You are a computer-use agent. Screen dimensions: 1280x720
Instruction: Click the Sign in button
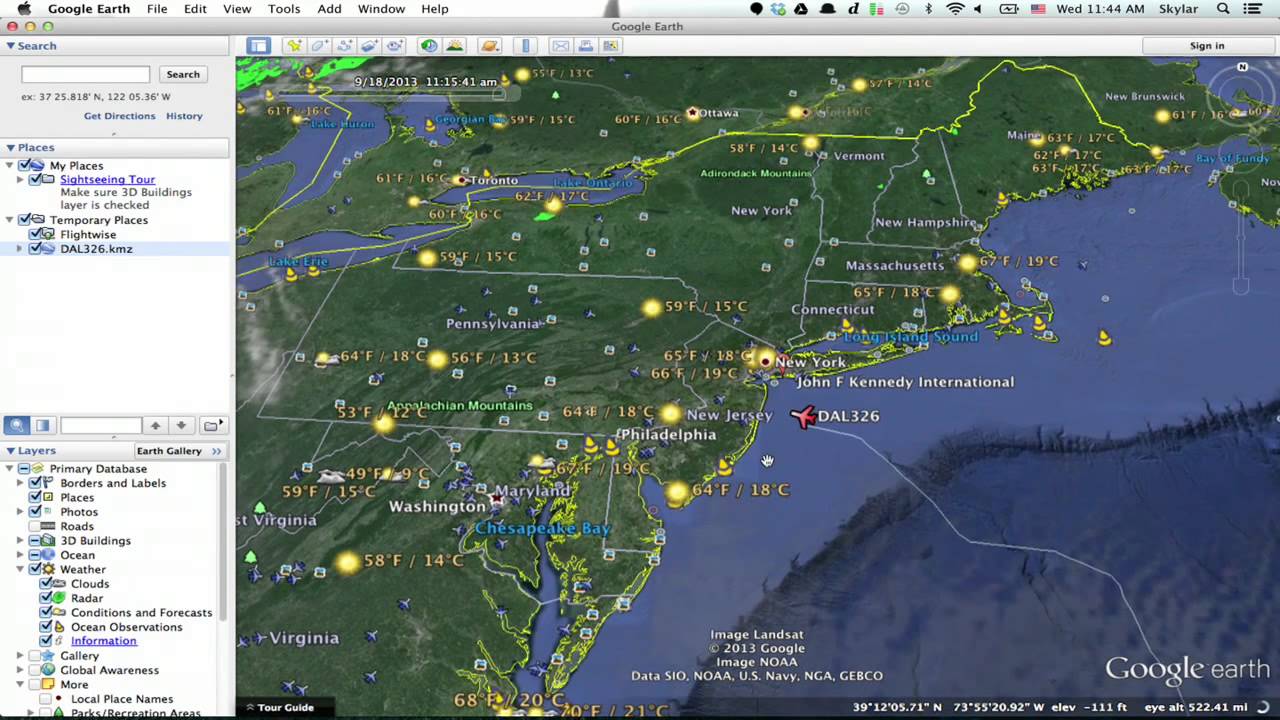pos(1207,46)
